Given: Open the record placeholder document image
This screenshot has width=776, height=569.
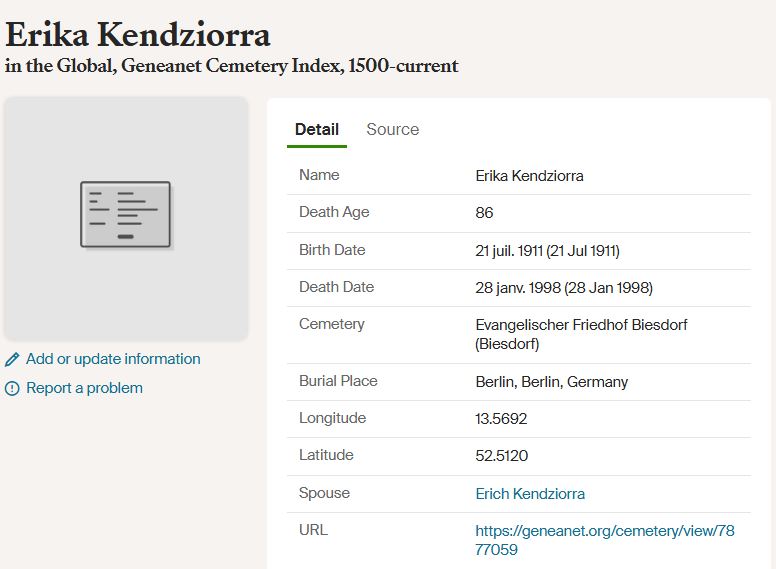Looking at the screenshot, I should point(126,215).
